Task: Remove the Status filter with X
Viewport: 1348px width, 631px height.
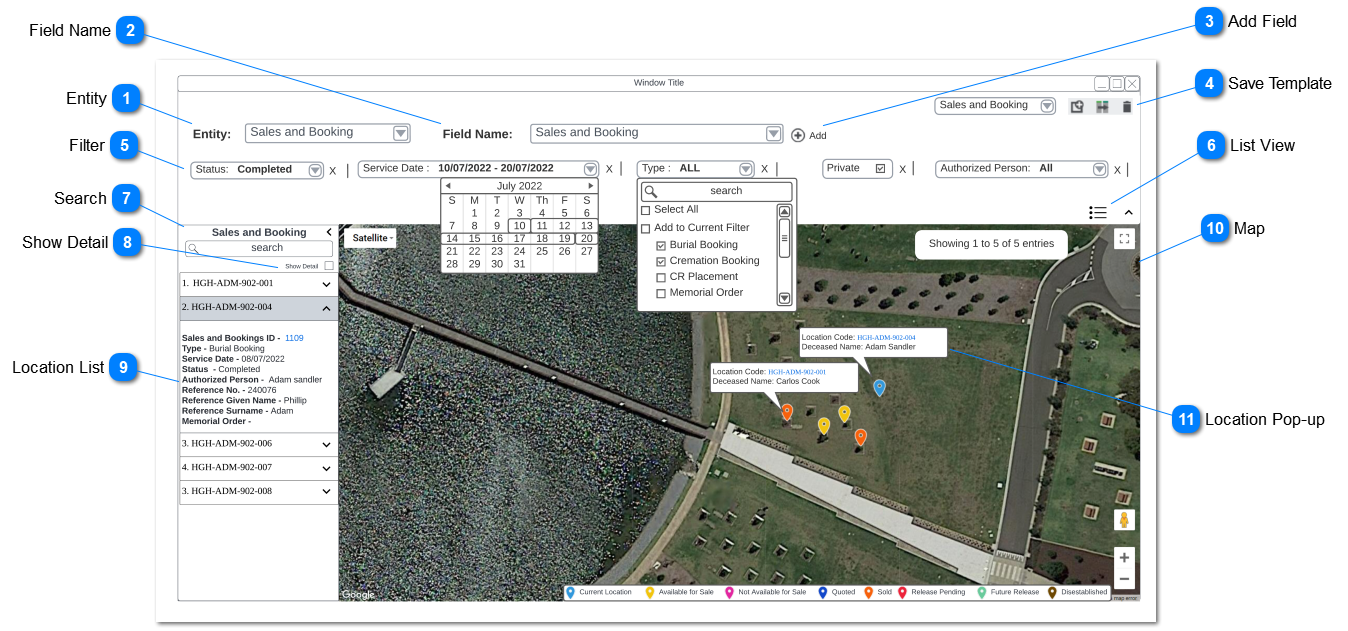Action: pyautogui.click(x=333, y=170)
